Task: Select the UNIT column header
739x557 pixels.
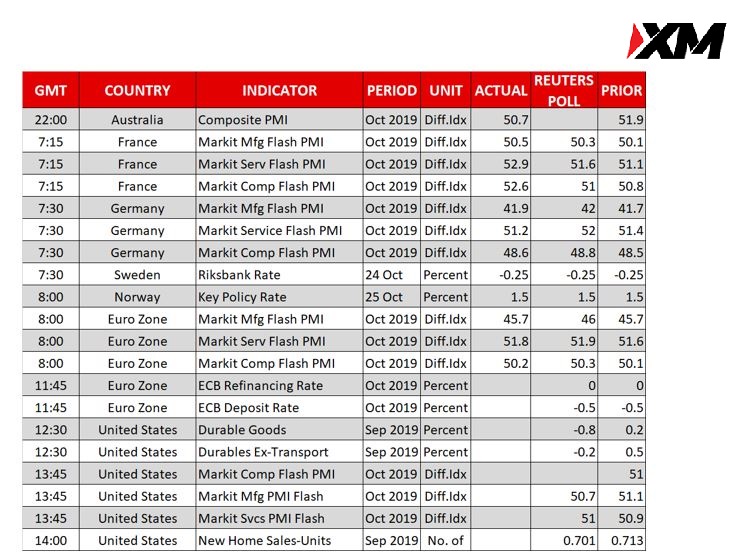Action: (445, 90)
